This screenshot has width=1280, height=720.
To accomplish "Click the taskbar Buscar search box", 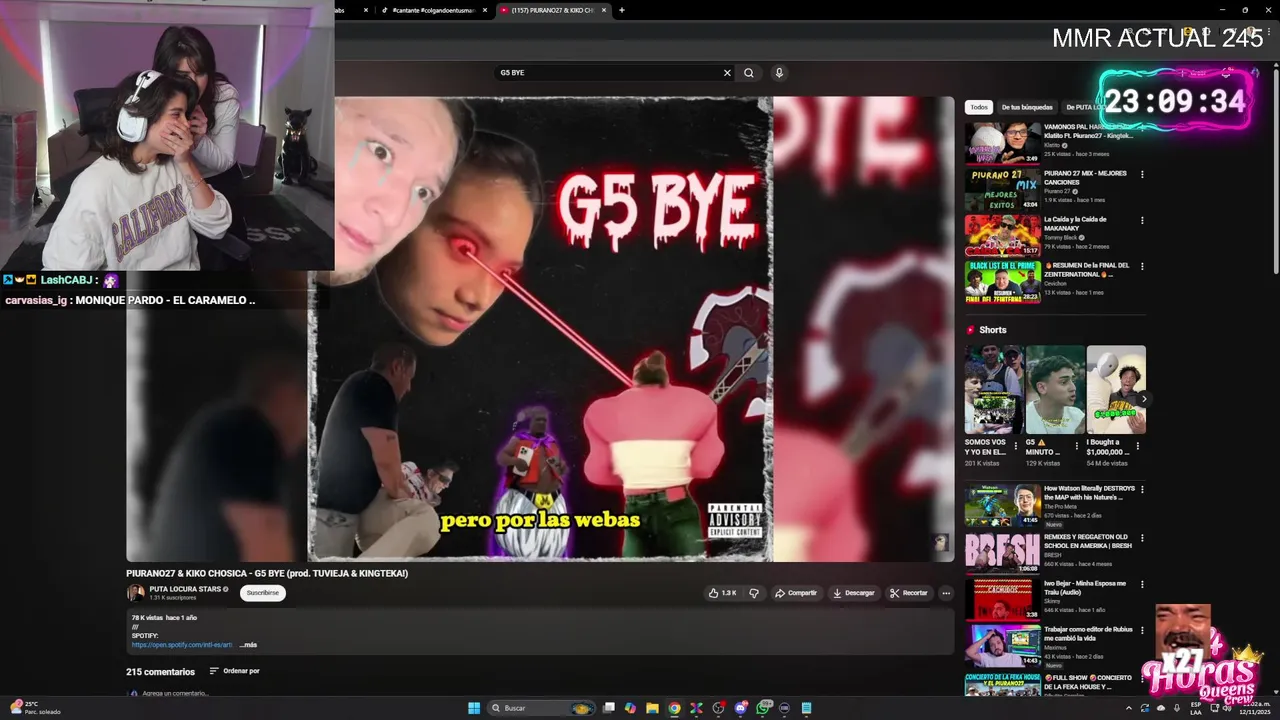I will coord(541,708).
